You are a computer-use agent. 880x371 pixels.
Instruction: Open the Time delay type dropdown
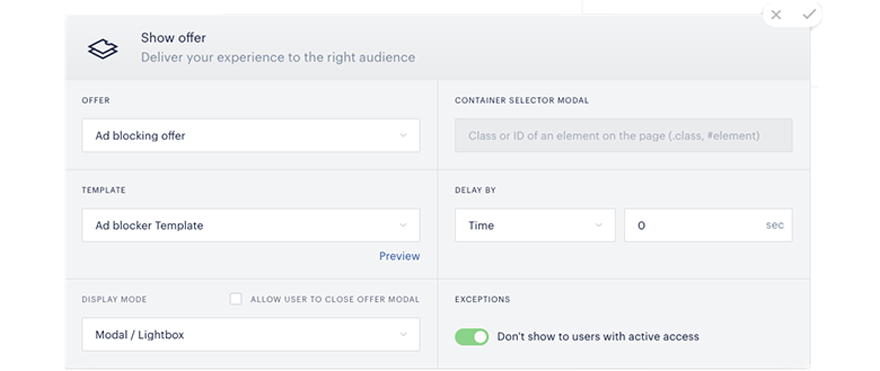point(535,226)
